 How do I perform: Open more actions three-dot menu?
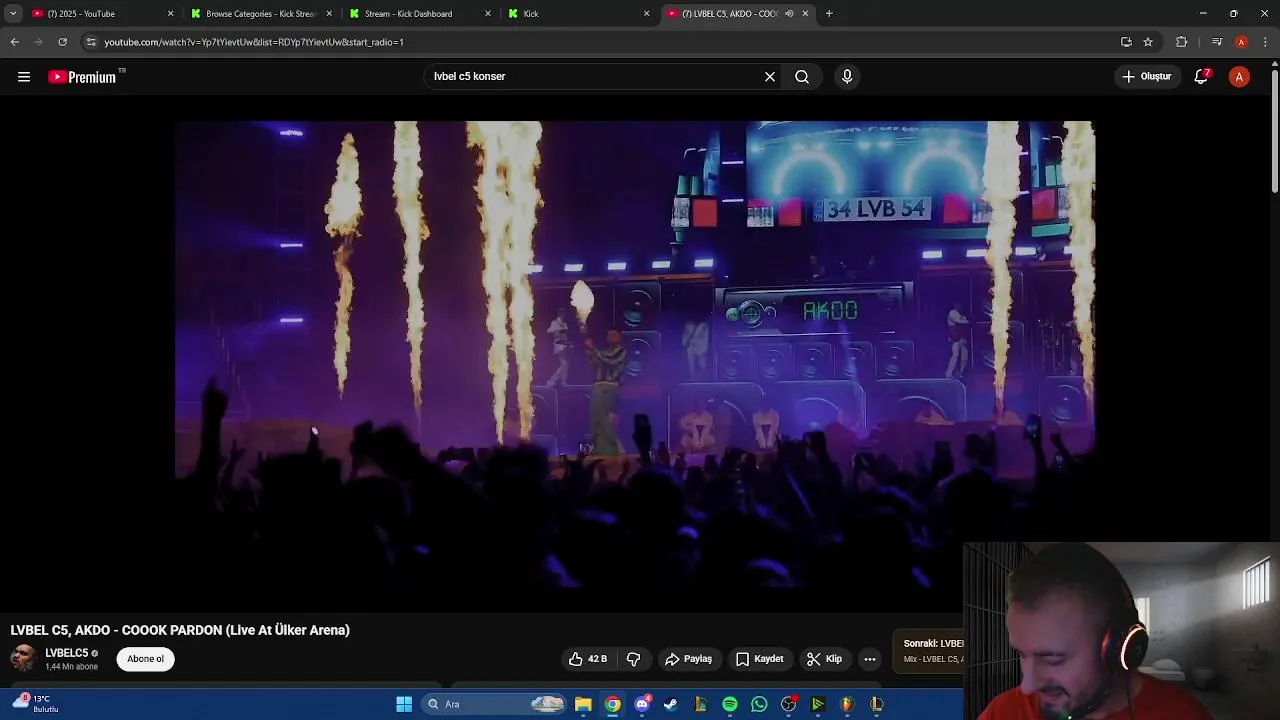click(x=870, y=659)
